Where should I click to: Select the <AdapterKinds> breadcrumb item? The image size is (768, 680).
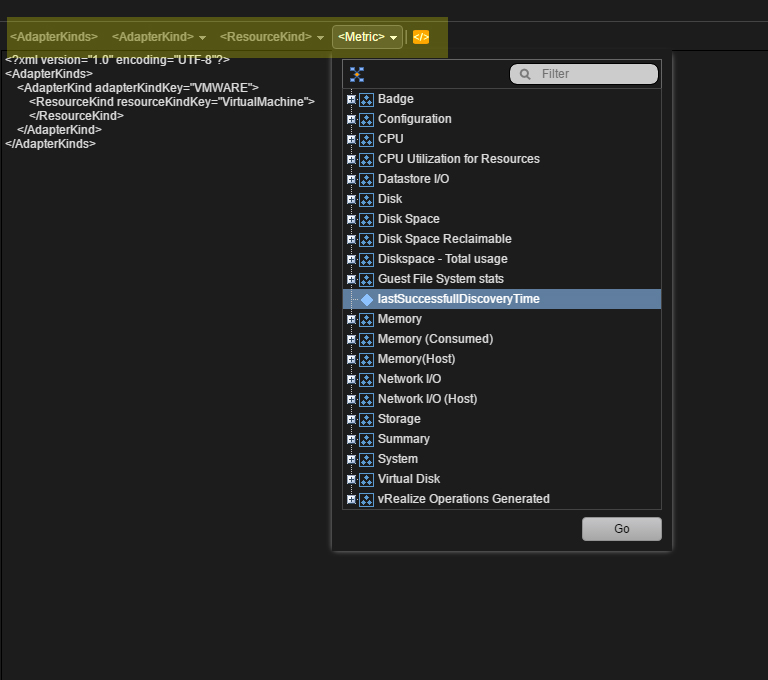[x=54, y=37]
